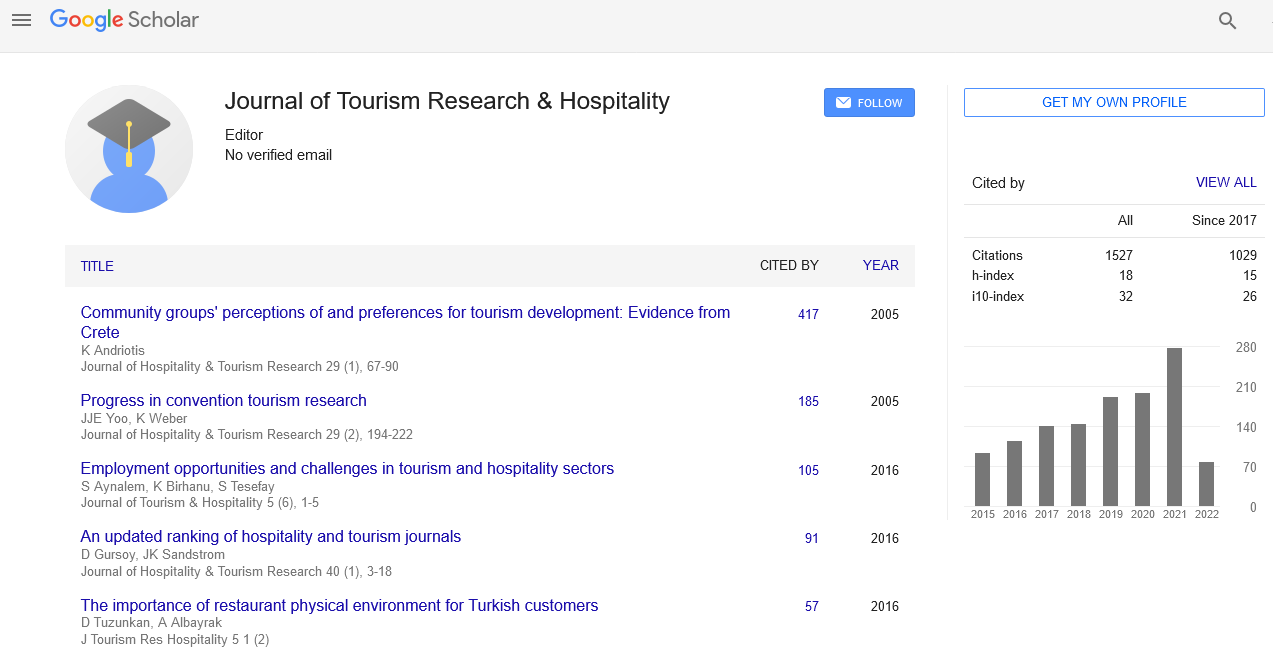Click the Editor affiliation text

point(244,135)
